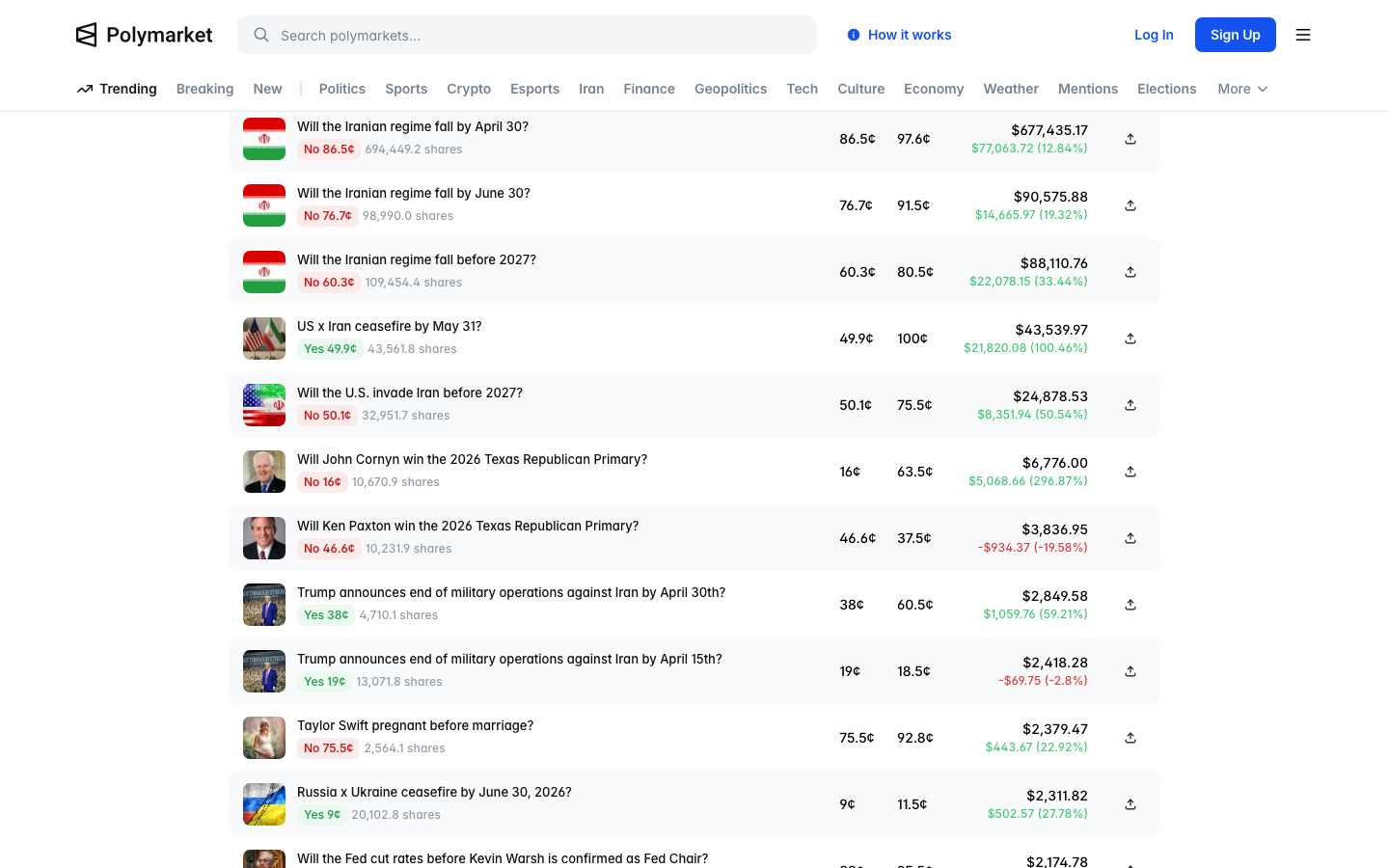Click the Search polymarkets input field
This screenshot has height=868, width=1389.
click(x=540, y=35)
